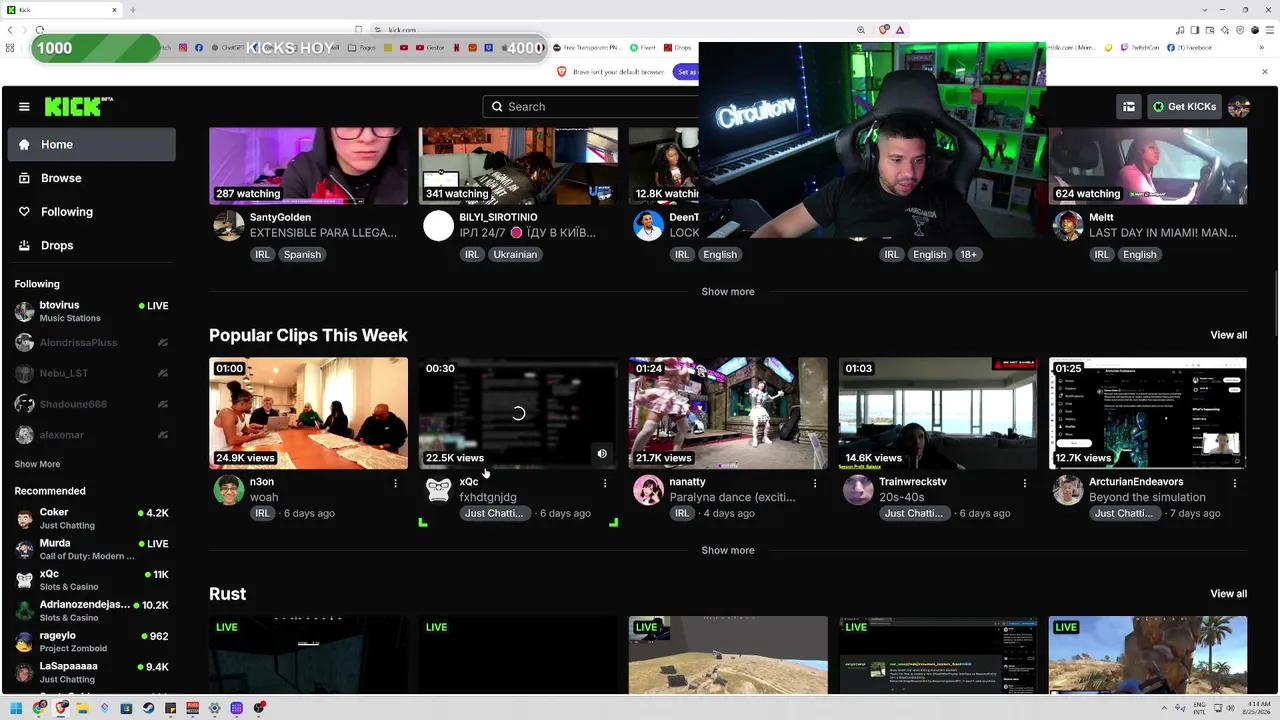Dismiss the Brave default browser notice
The image size is (1280, 720).
coord(1264,72)
